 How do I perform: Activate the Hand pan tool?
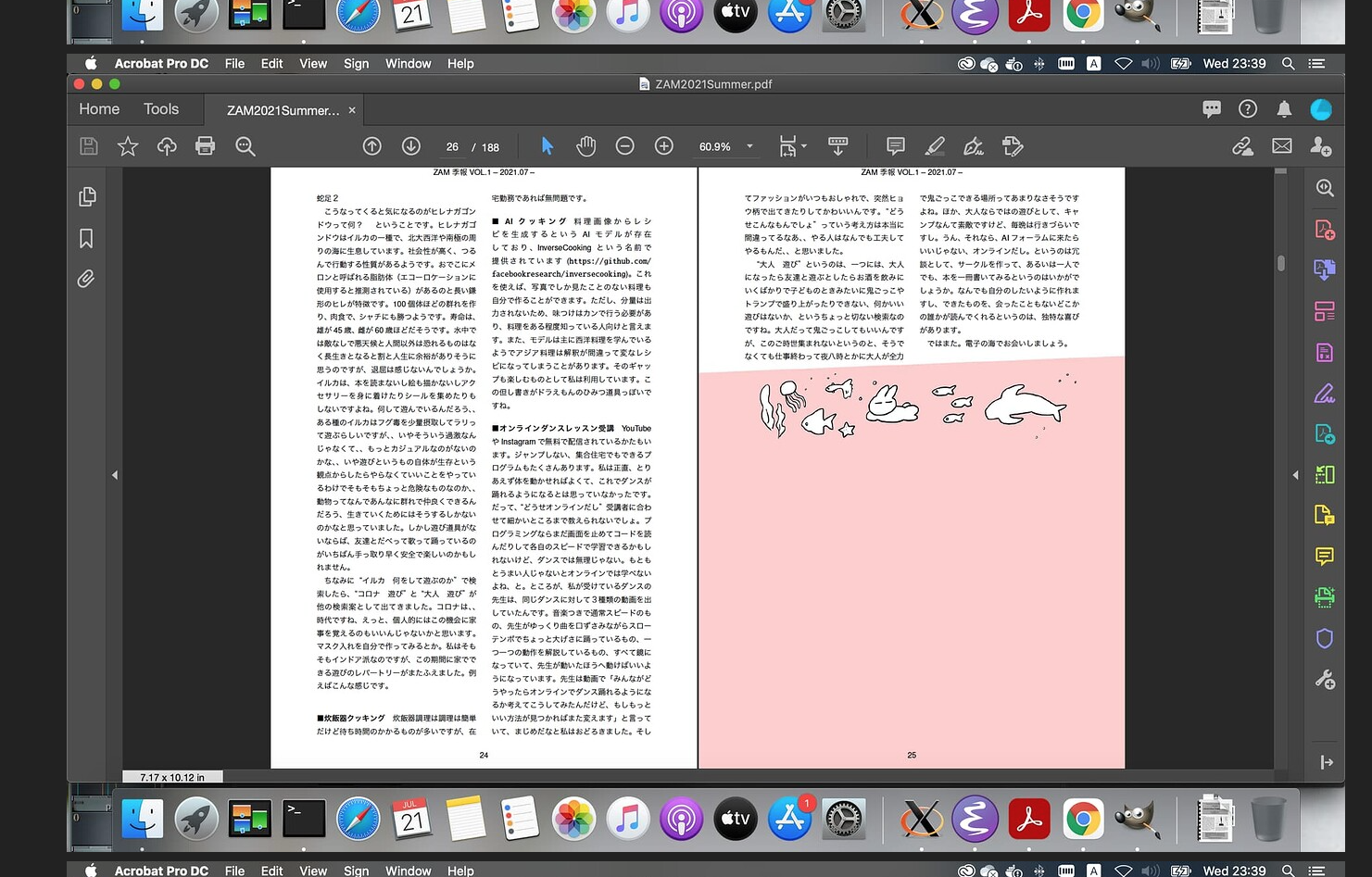pyautogui.click(x=586, y=146)
